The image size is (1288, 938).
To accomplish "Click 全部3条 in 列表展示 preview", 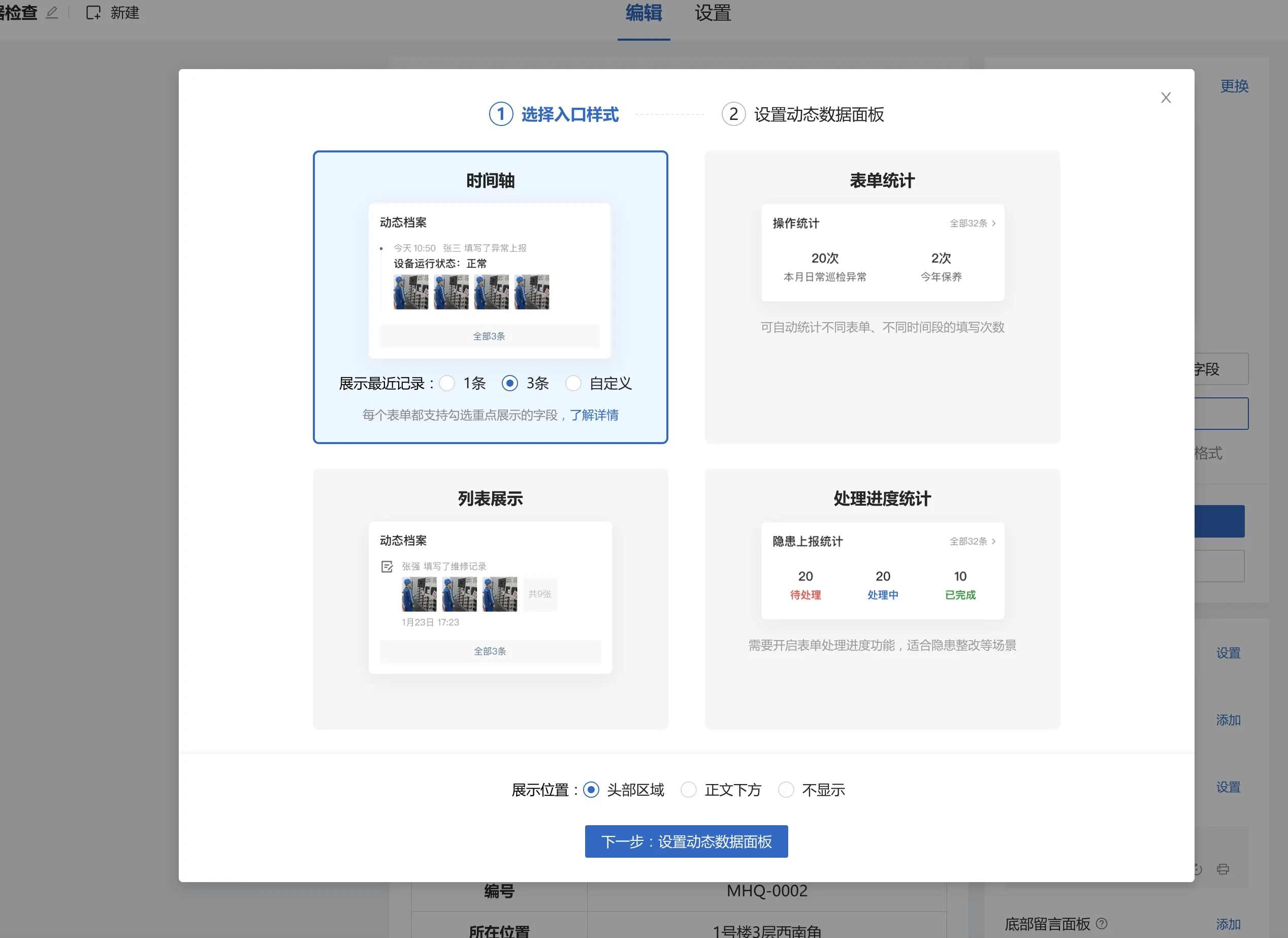I will click(x=490, y=651).
